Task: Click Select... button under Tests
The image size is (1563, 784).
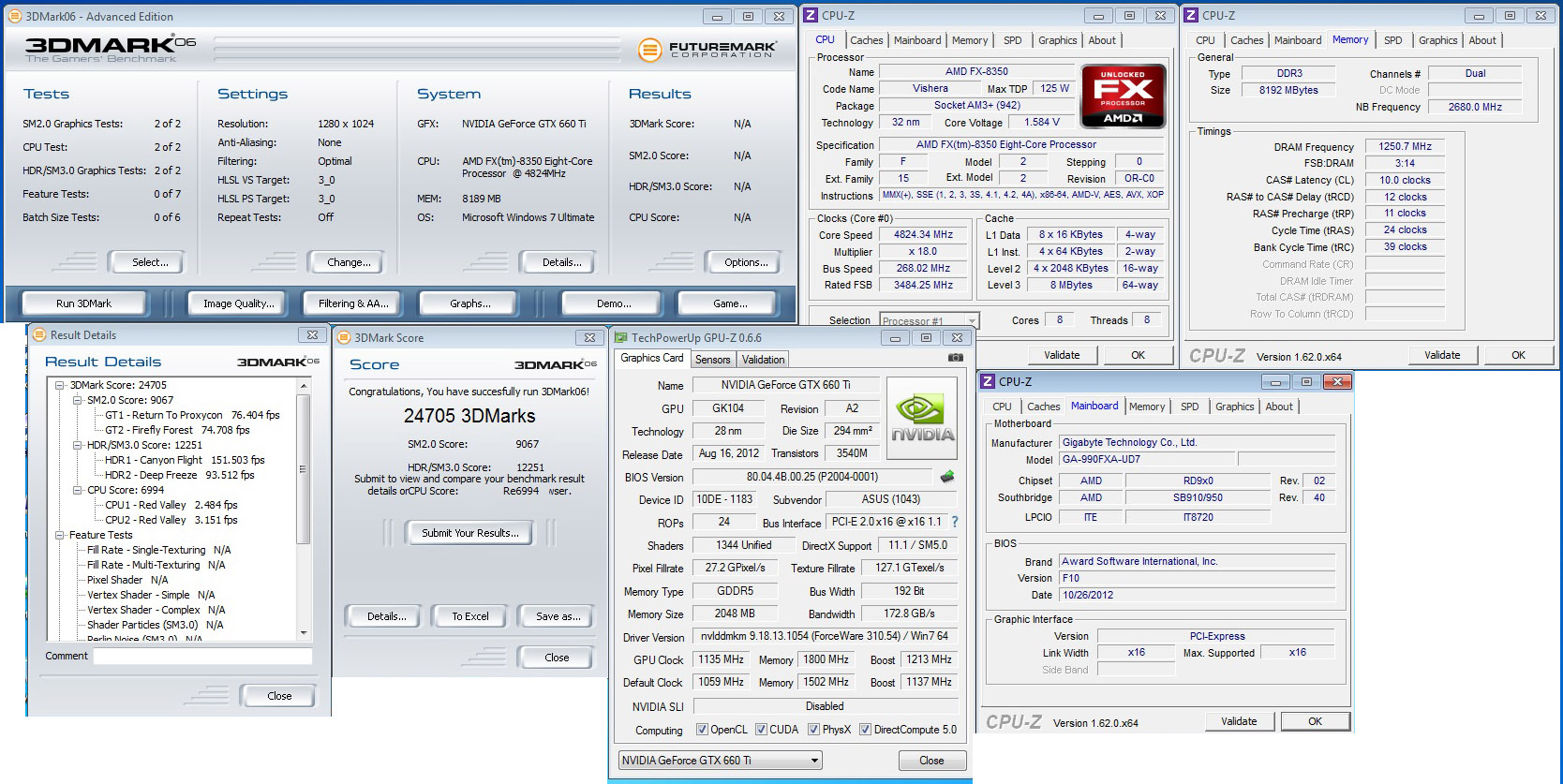Action: pyautogui.click(x=146, y=262)
